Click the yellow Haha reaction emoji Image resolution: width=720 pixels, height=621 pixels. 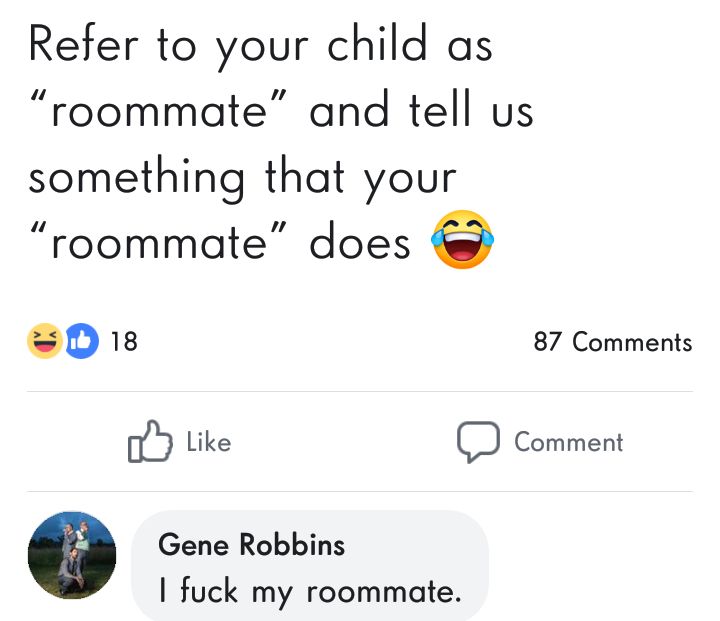pyautogui.click(x=45, y=342)
